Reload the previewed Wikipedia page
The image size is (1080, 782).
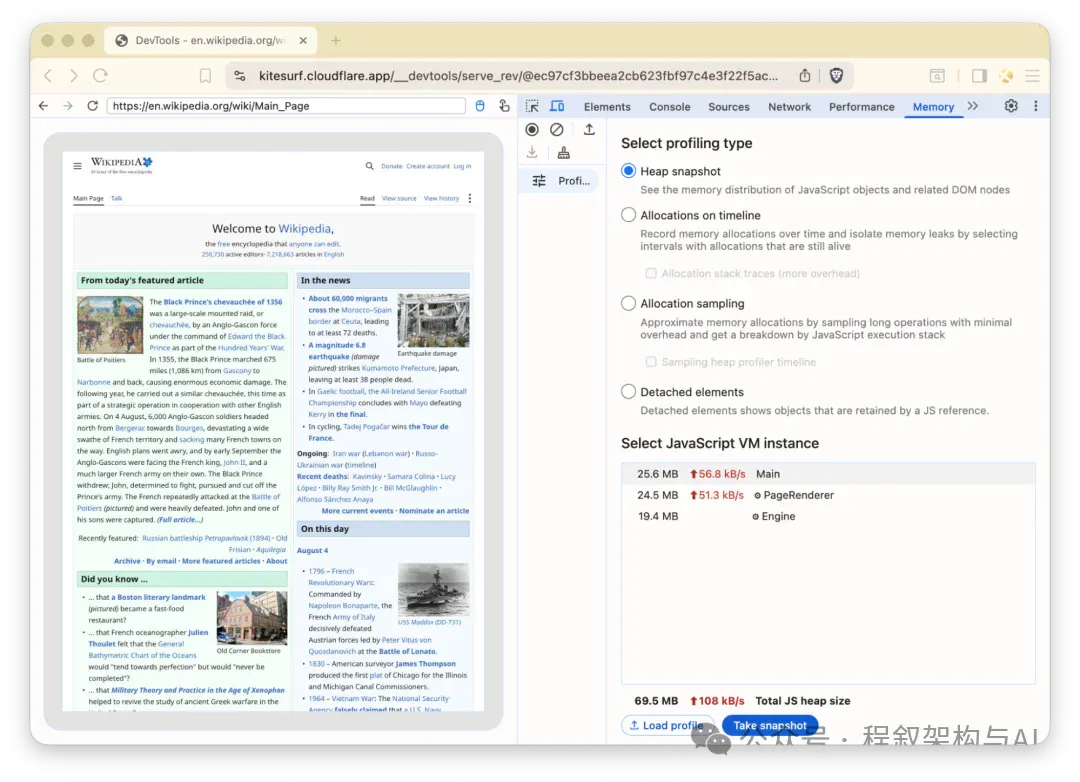[x=92, y=106]
